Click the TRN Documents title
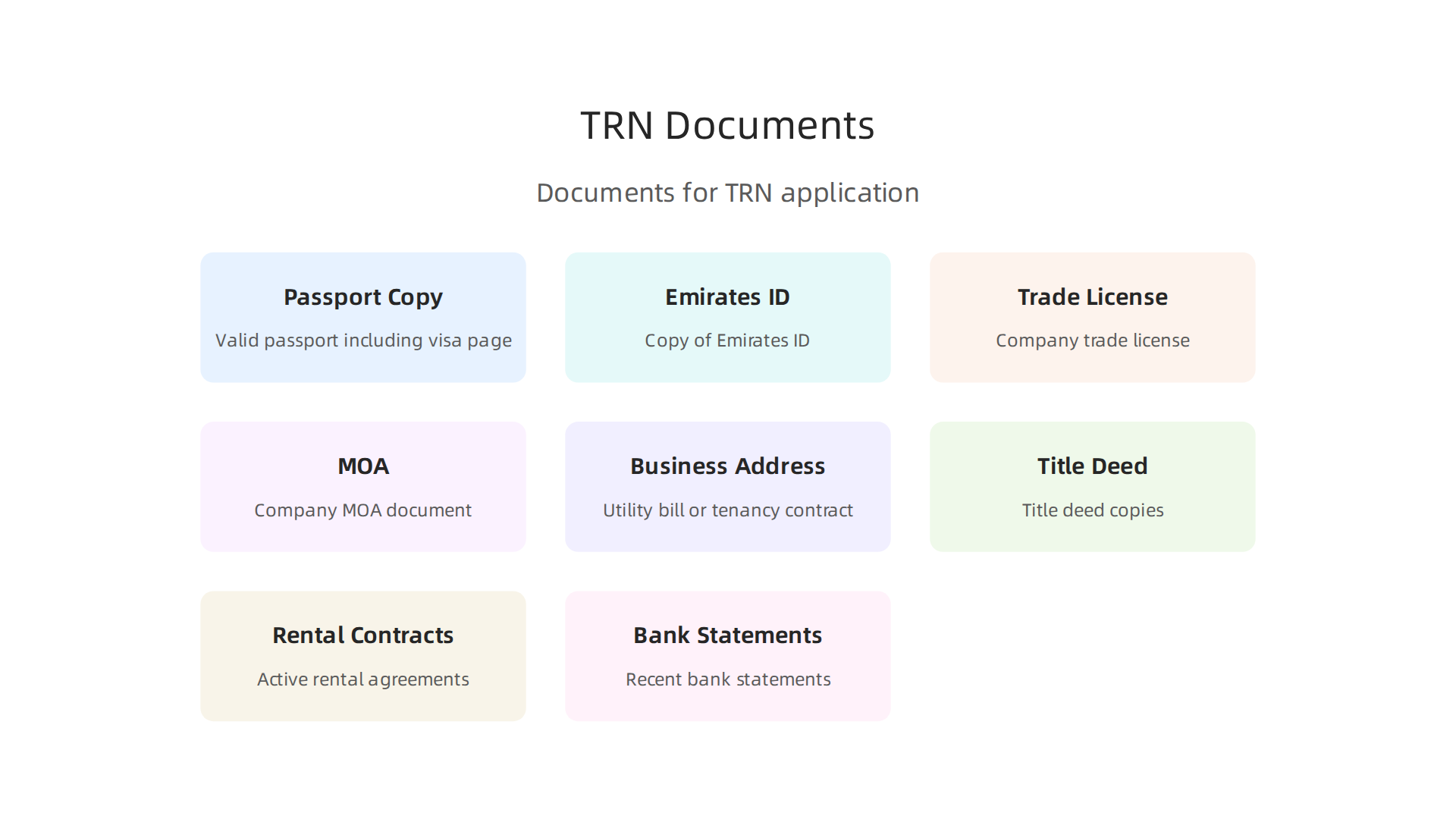Screen dimensions: 1456x819 coord(727,125)
